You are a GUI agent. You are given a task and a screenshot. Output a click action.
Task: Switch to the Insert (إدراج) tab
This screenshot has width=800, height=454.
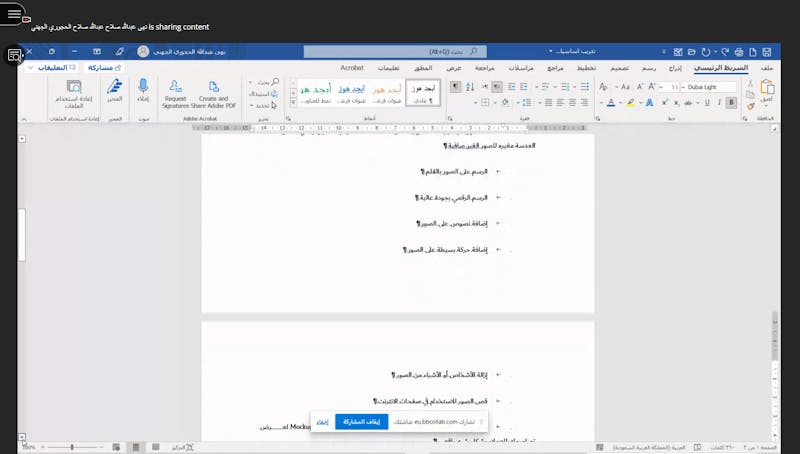(x=675, y=67)
